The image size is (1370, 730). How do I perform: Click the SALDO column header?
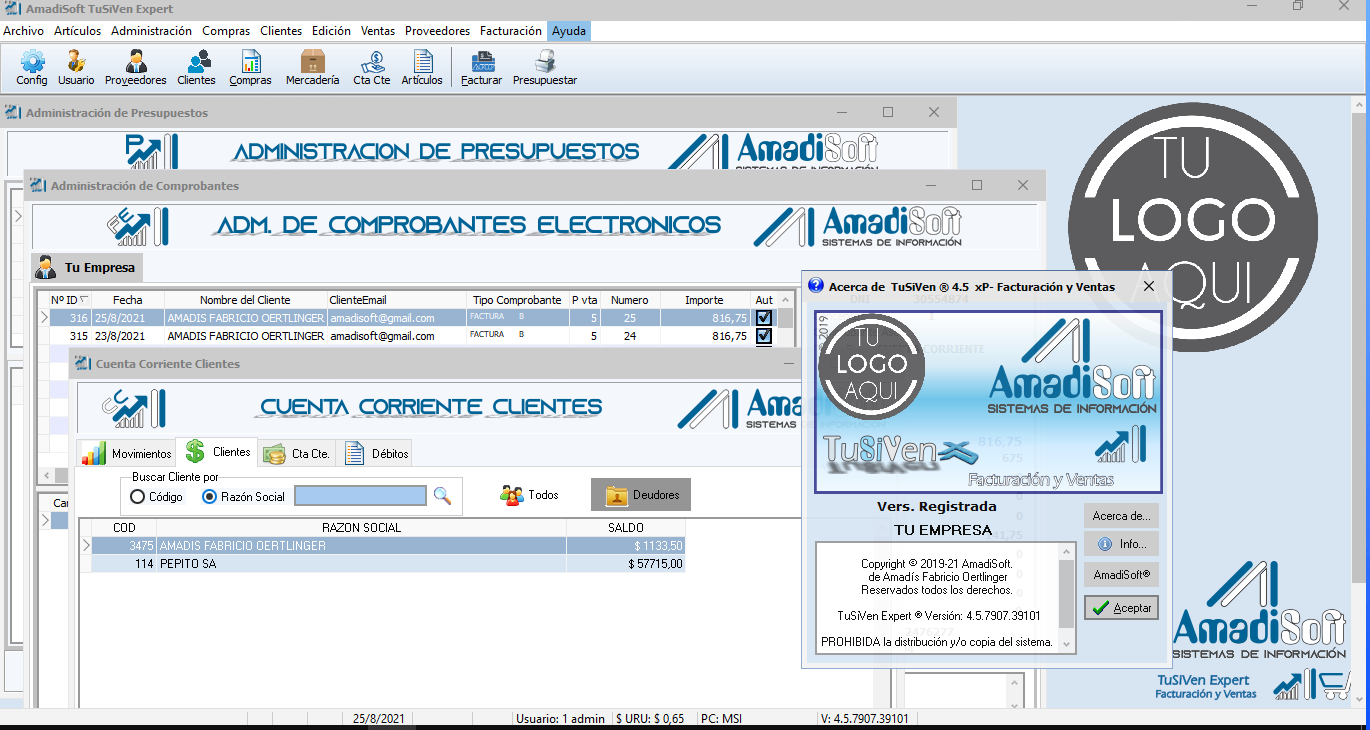(626, 527)
